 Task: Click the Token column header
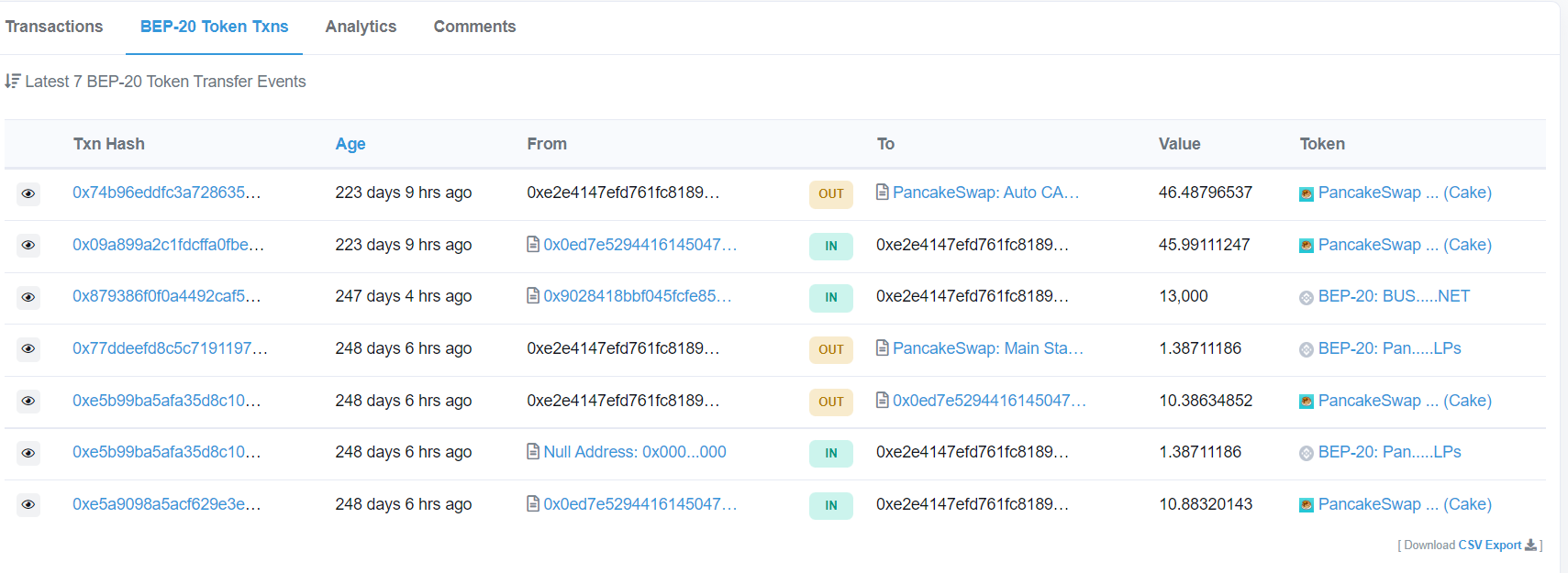1322,144
